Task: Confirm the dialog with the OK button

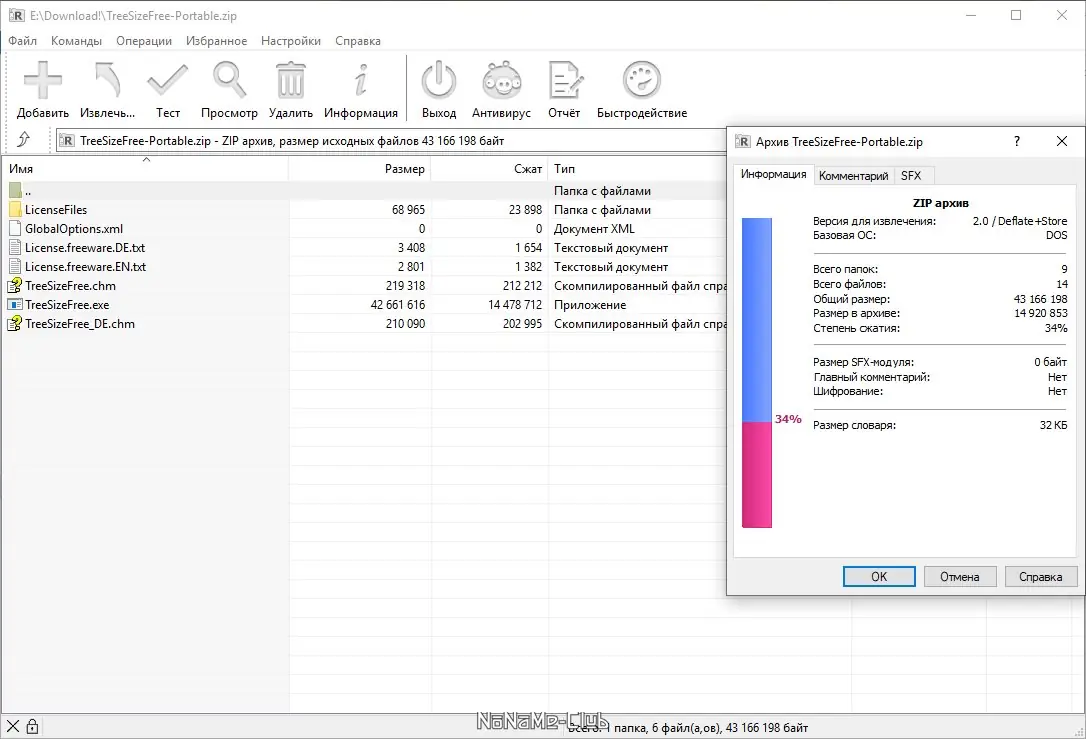Action: pyautogui.click(x=879, y=576)
